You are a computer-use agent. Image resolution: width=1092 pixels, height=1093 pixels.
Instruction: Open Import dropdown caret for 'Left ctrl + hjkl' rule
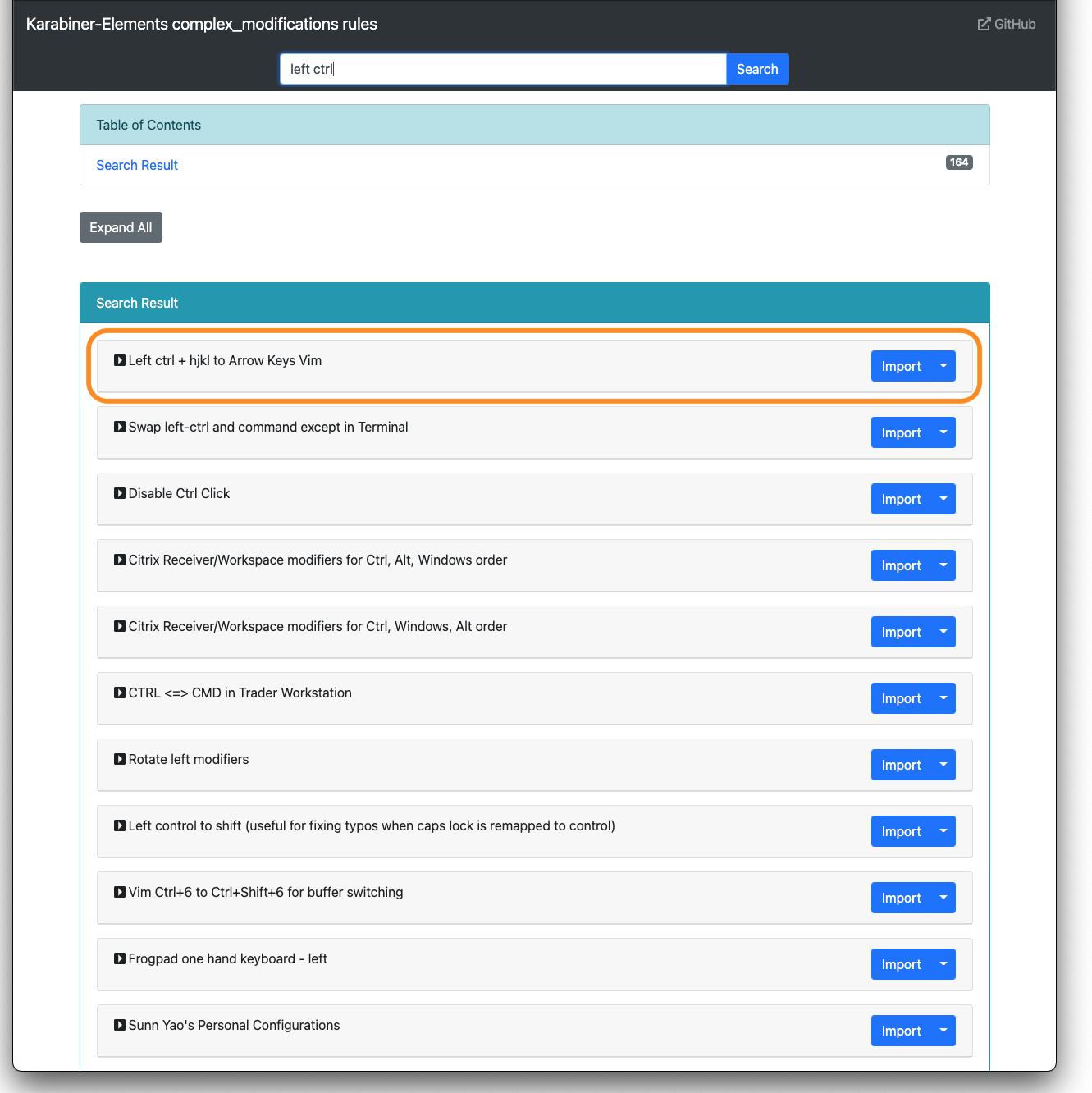944,366
